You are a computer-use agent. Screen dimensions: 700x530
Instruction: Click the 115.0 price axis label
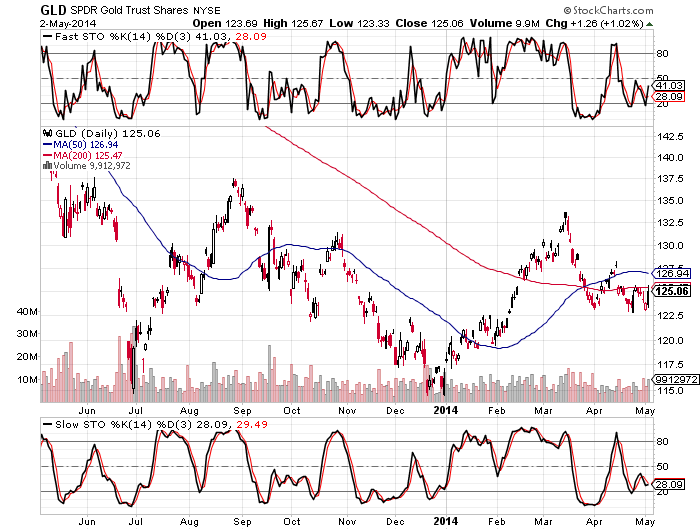pos(670,391)
